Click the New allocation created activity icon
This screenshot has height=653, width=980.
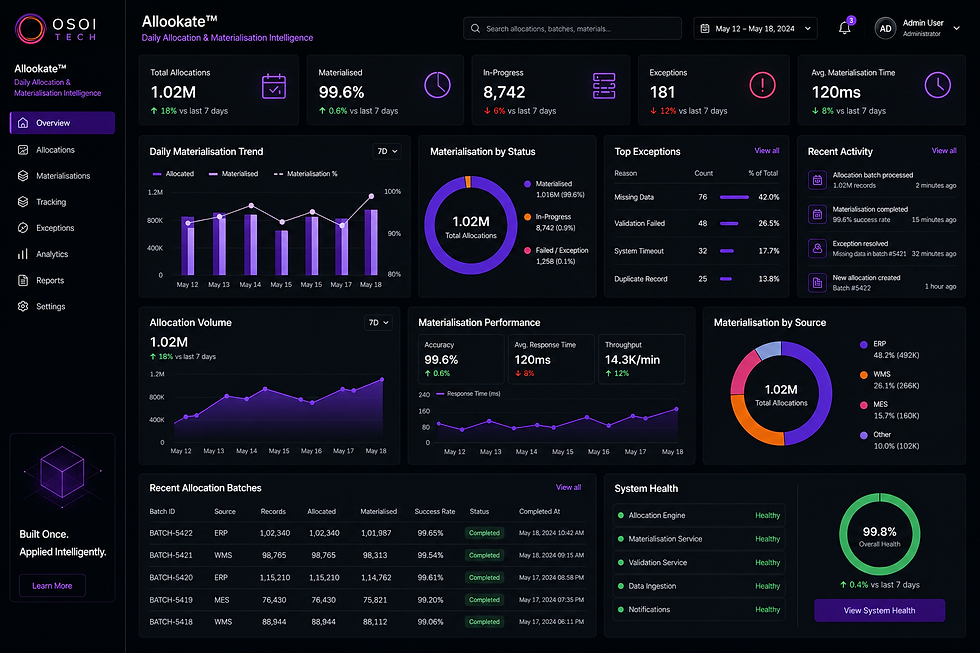click(x=817, y=282)
